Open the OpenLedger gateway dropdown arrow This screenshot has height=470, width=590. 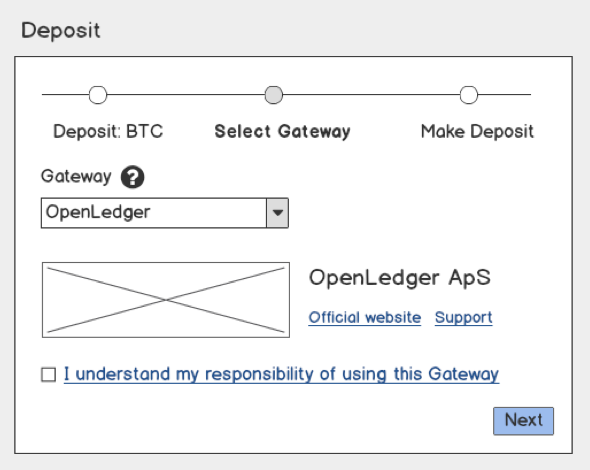277,213
